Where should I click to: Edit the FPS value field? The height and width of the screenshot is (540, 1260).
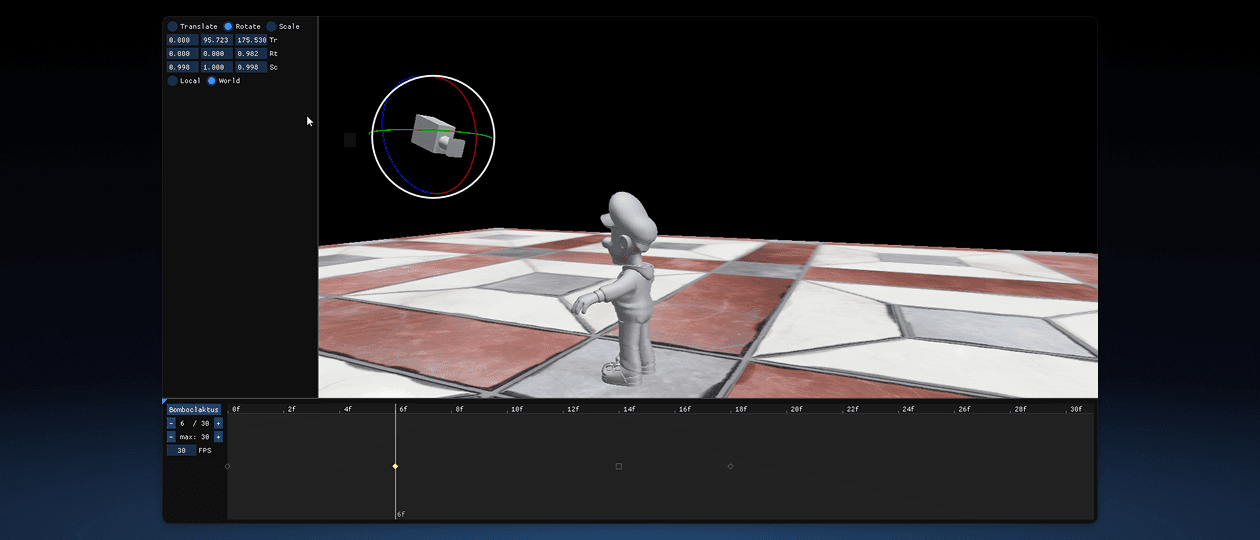tap(181, 450)
